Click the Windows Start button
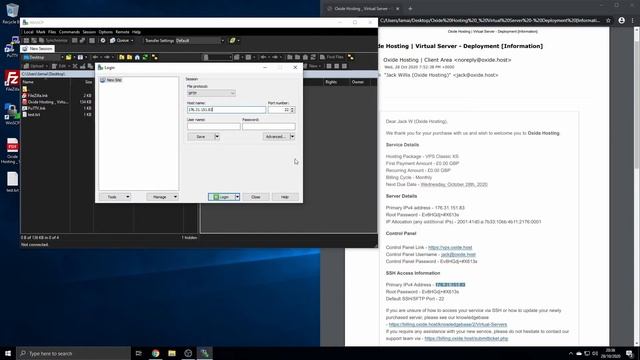The height and width of the screenshot is (360, 640). 8,353
